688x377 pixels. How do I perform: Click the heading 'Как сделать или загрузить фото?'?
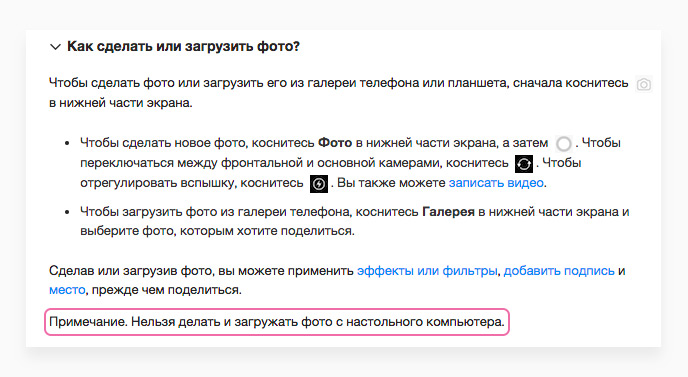click(183, 46)
